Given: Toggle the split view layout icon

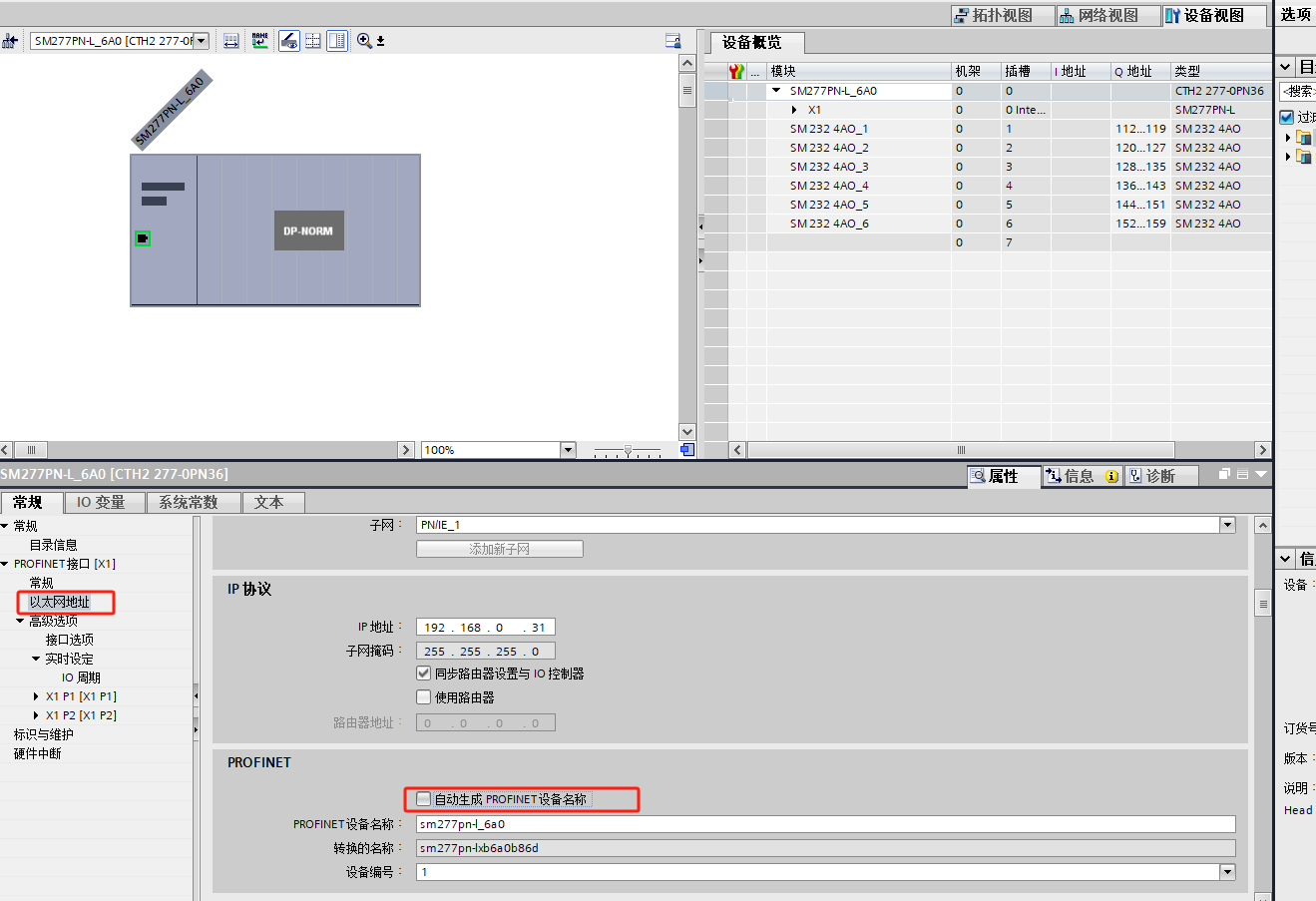Looking at the screenshot, I should 337,41.
